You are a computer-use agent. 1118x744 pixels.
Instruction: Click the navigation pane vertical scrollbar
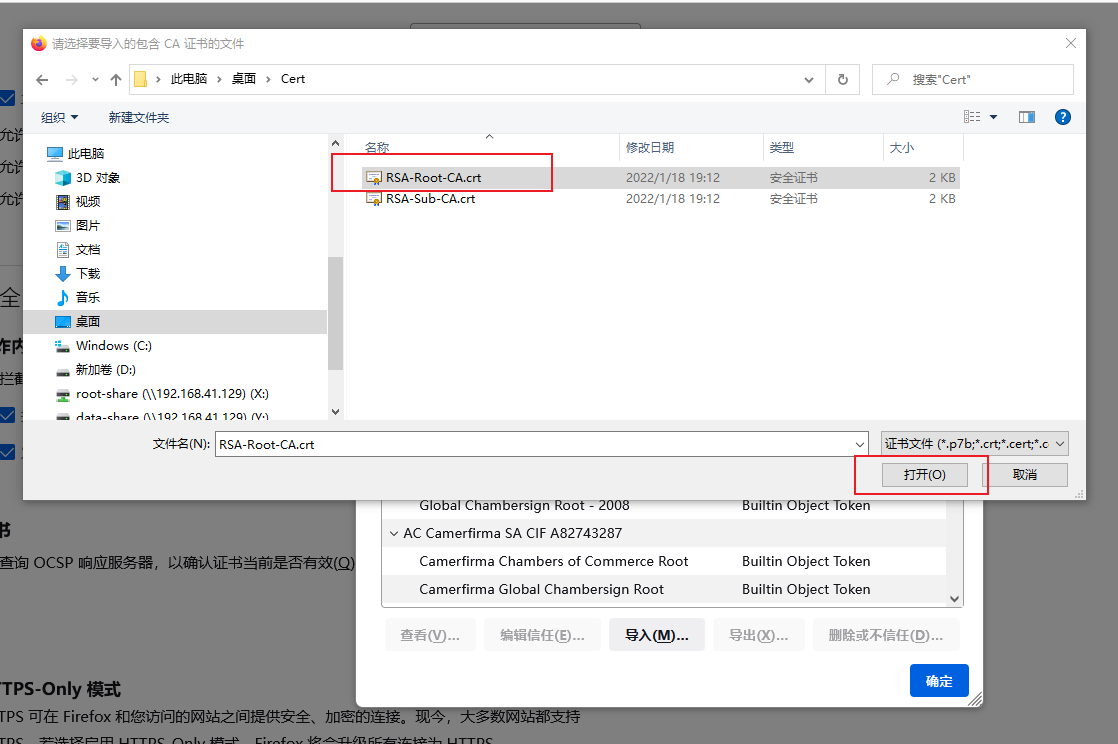[335, 310]
